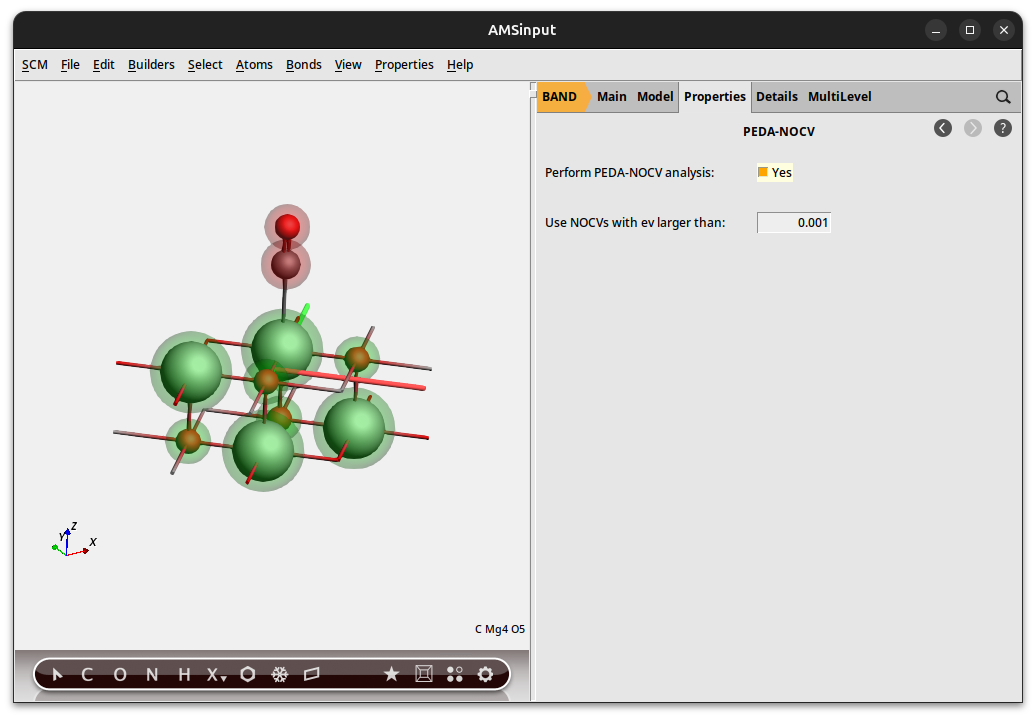
Task: Open the Builders menu
Action: tap(151, 65)
